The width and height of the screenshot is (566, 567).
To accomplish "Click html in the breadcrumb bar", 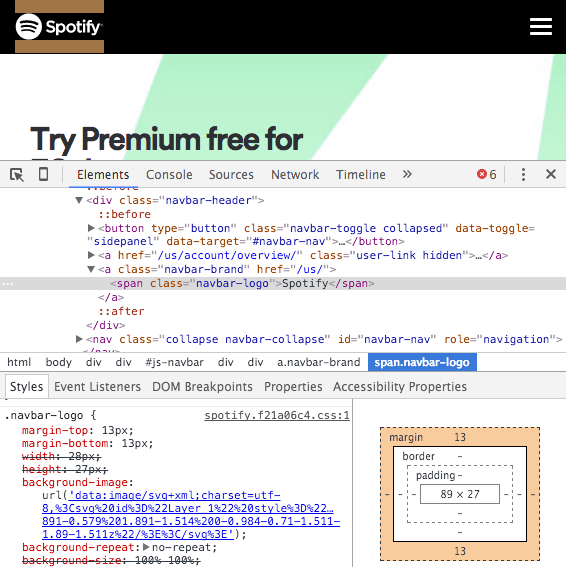I will (x=19, y=362).
